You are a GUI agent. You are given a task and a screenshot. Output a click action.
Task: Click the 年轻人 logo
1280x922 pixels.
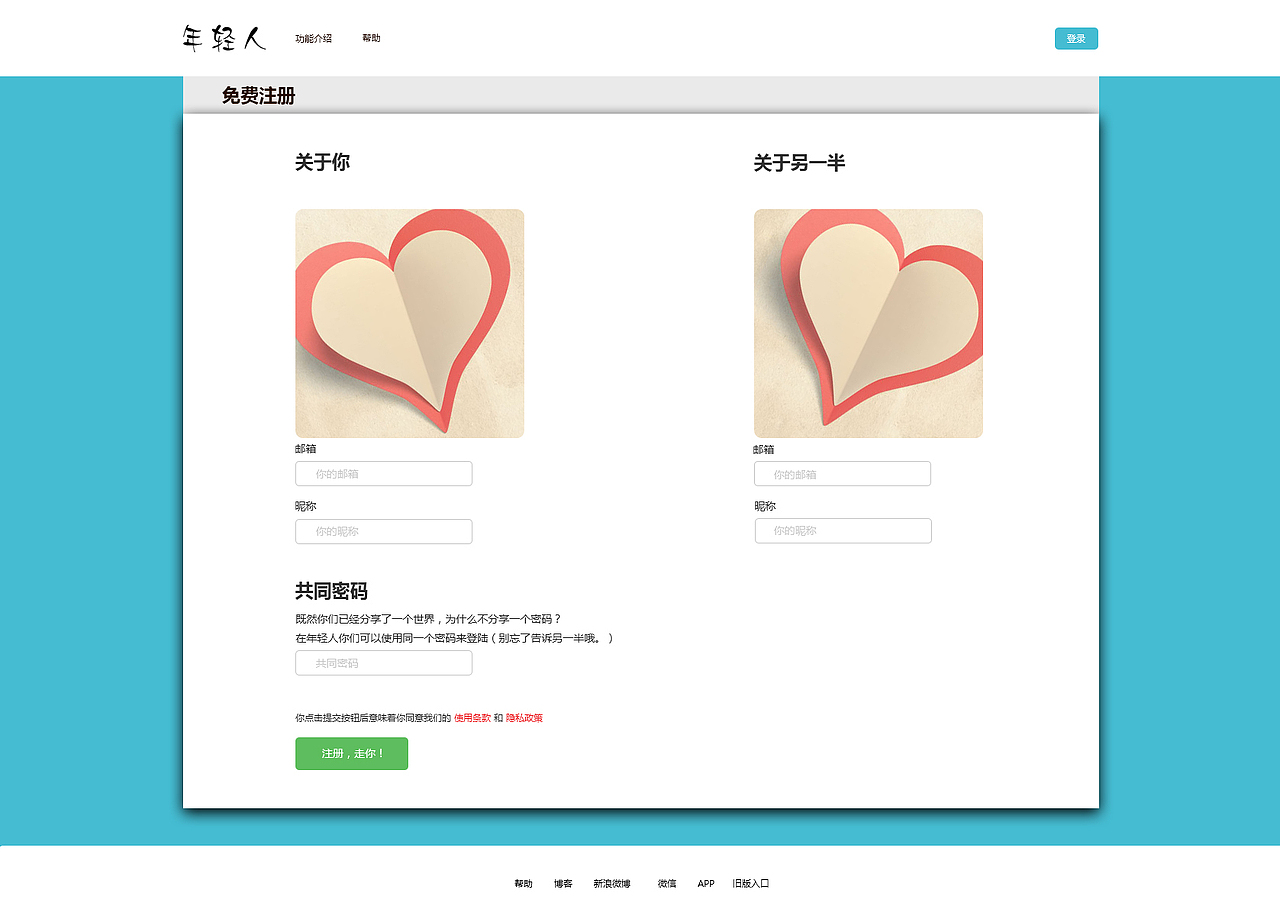tap(224, 38)
